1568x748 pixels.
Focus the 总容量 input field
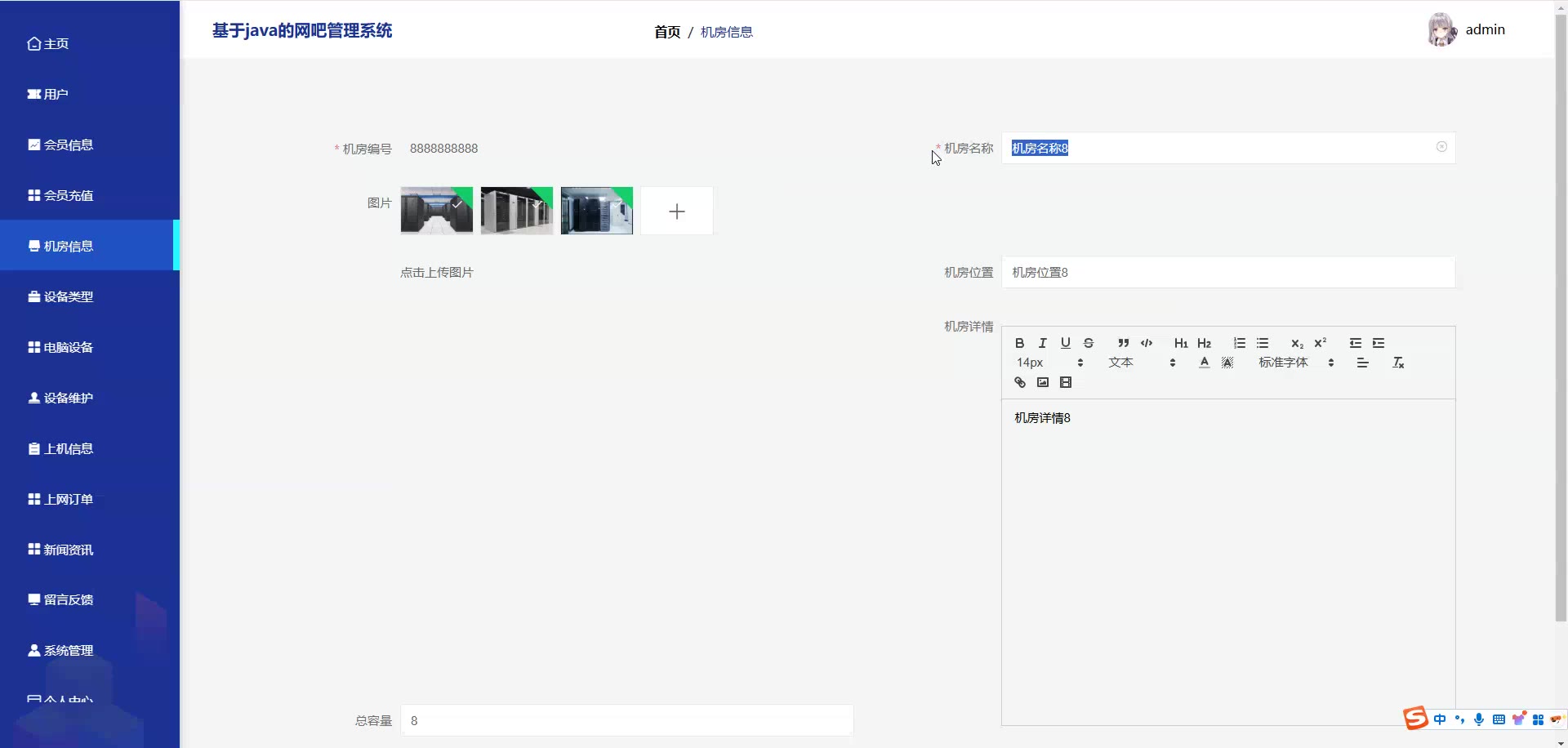pos(627,720)
